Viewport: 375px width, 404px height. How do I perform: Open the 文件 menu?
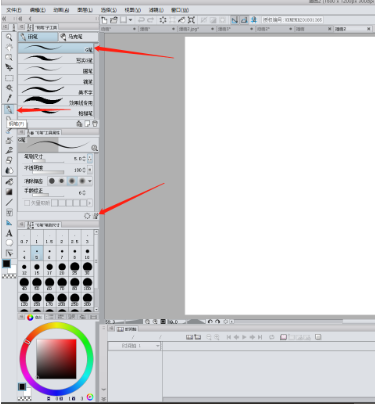14,10
